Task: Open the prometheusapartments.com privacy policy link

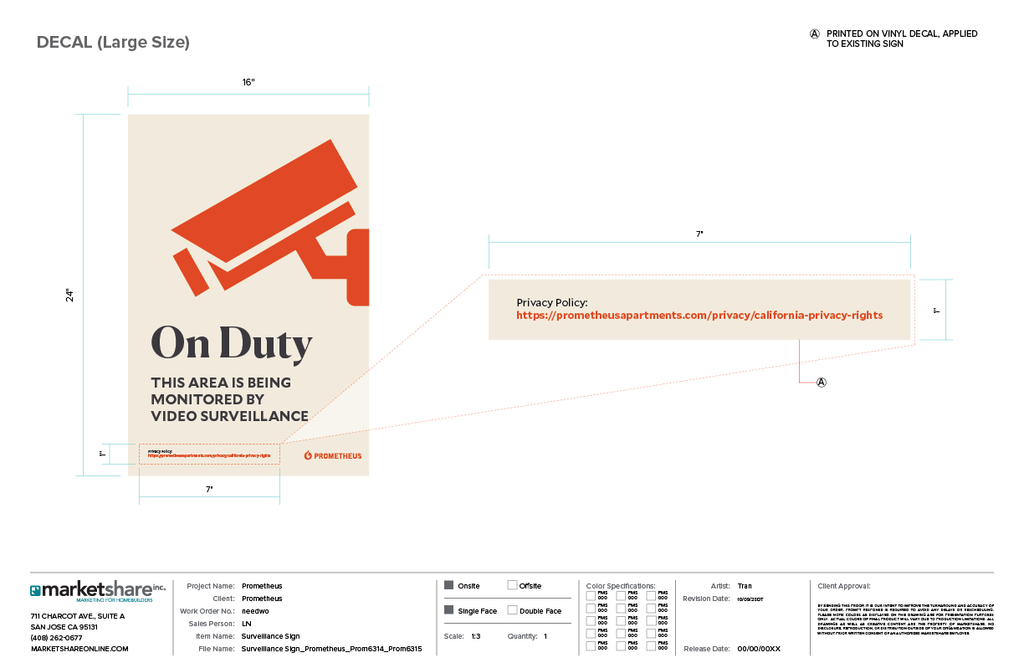Action: [x=699, y=315]
